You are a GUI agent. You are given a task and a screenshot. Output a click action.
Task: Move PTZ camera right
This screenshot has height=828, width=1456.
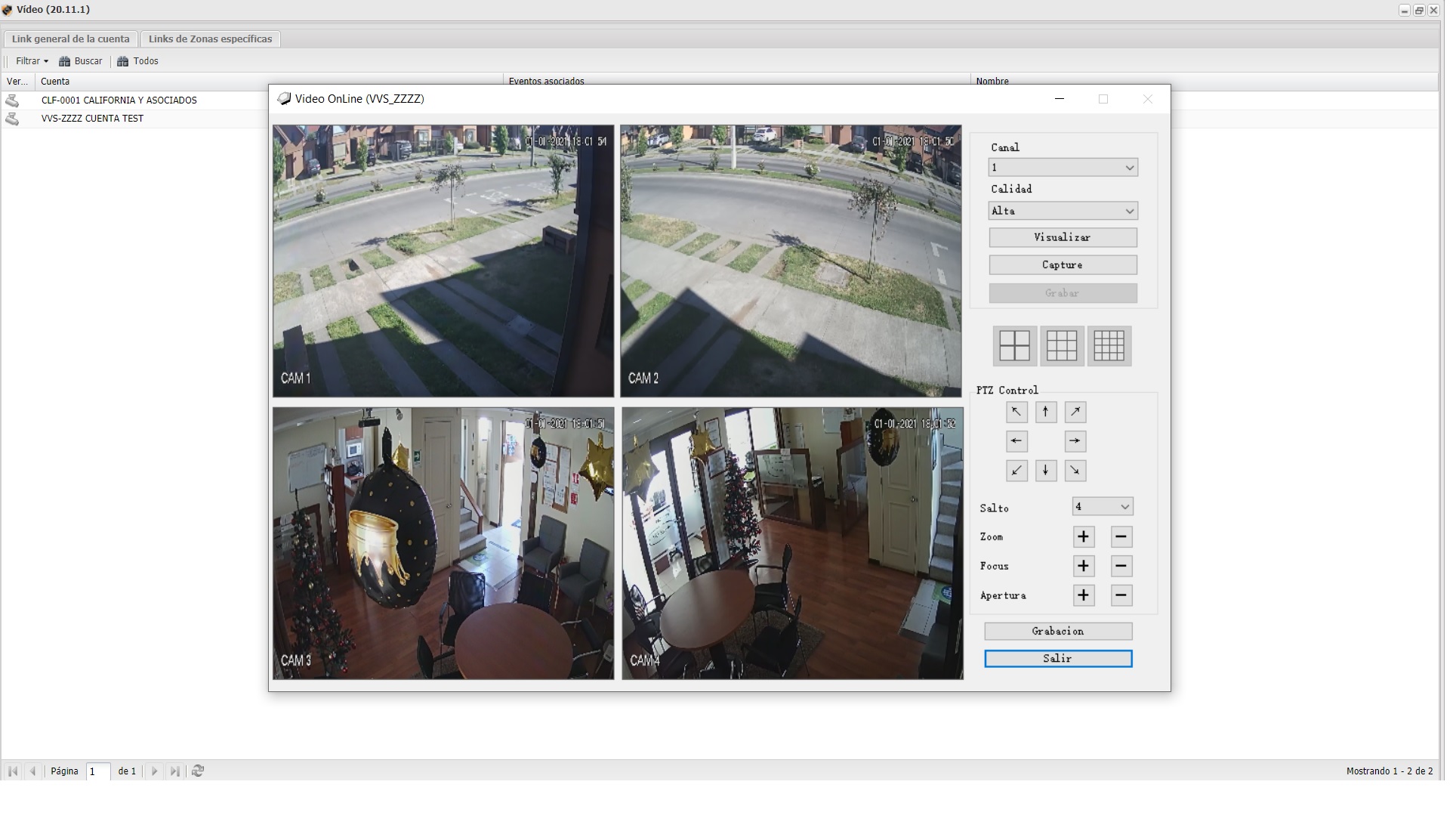click(x=1075, y=441)
